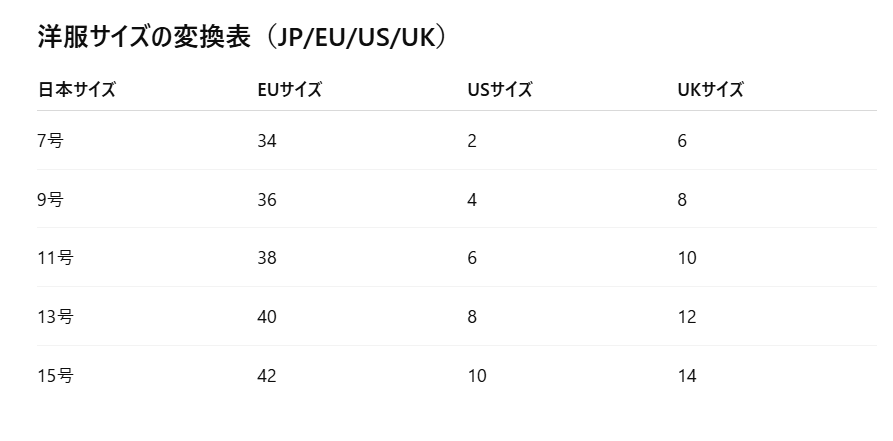This screenshot has height=441, width=893.
Task: Click EU size 38 cell
Action: coord(267,258)
